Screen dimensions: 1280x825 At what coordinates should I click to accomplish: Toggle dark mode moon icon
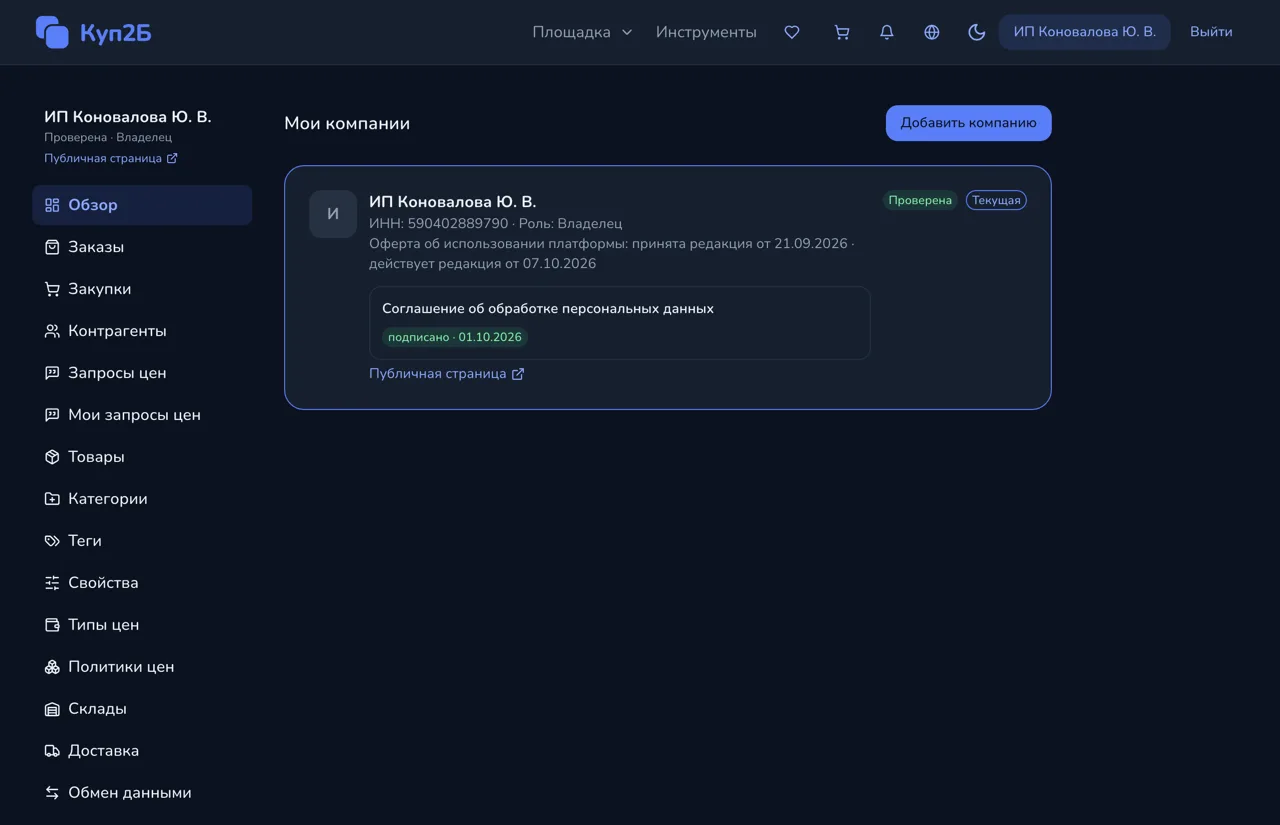[977, 32]
